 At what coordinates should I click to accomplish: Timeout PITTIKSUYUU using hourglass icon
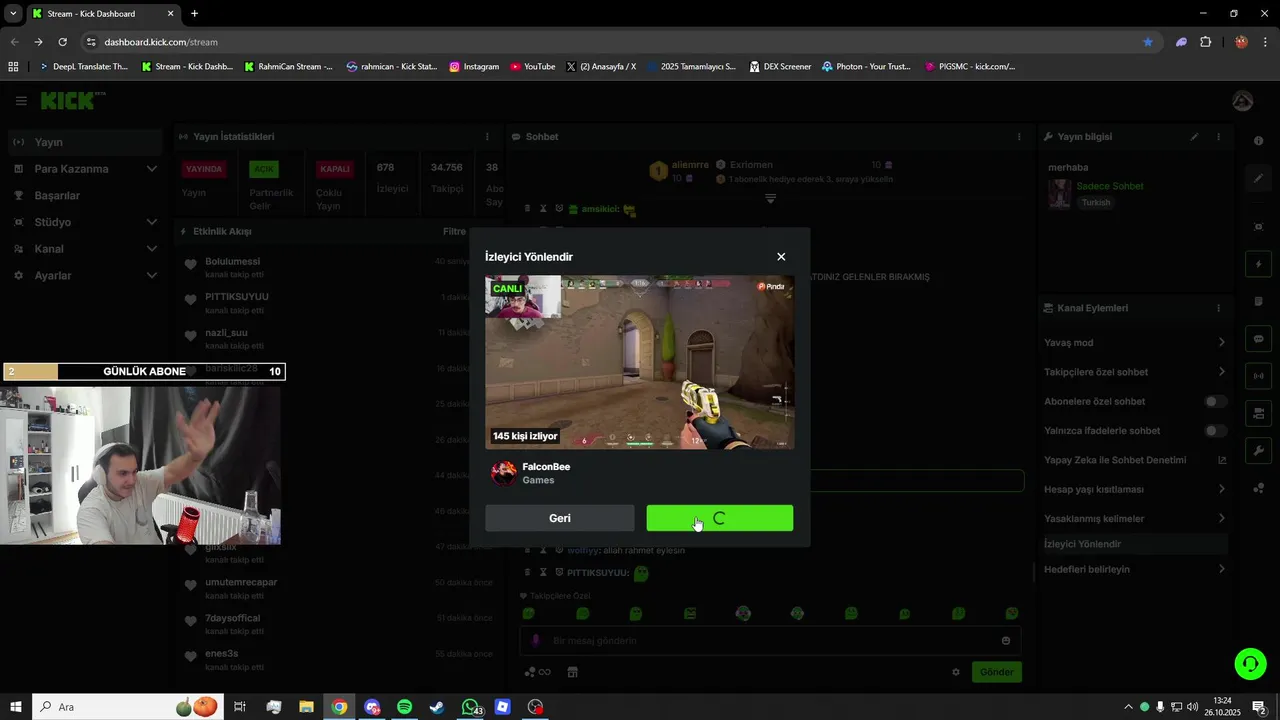(543, 573)
